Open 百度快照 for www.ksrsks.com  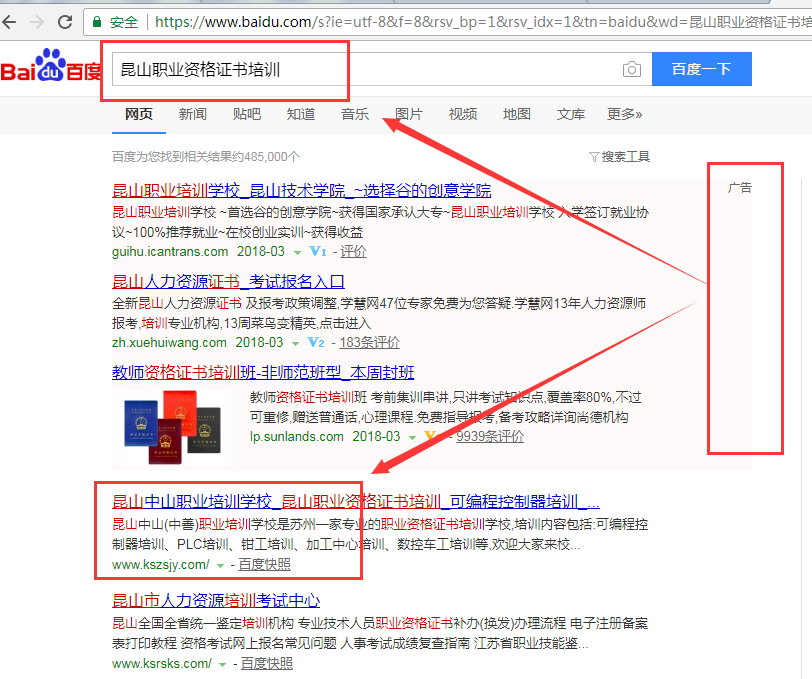pos(267,663)
